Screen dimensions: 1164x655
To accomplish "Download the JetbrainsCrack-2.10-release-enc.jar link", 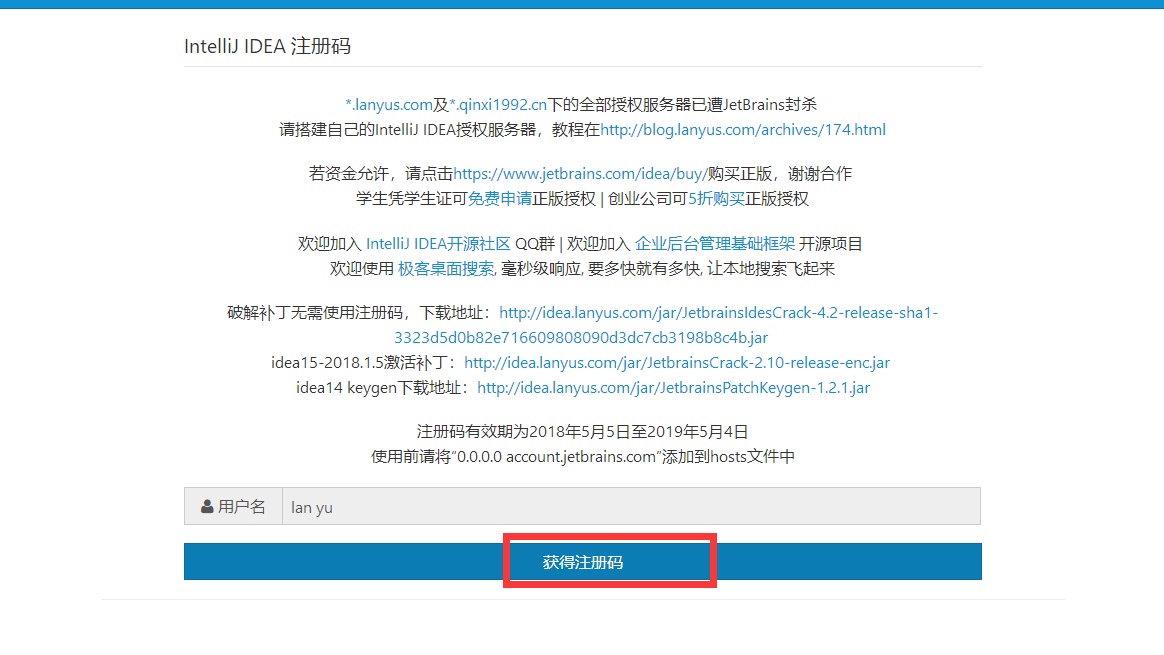I will click(677, 363).
